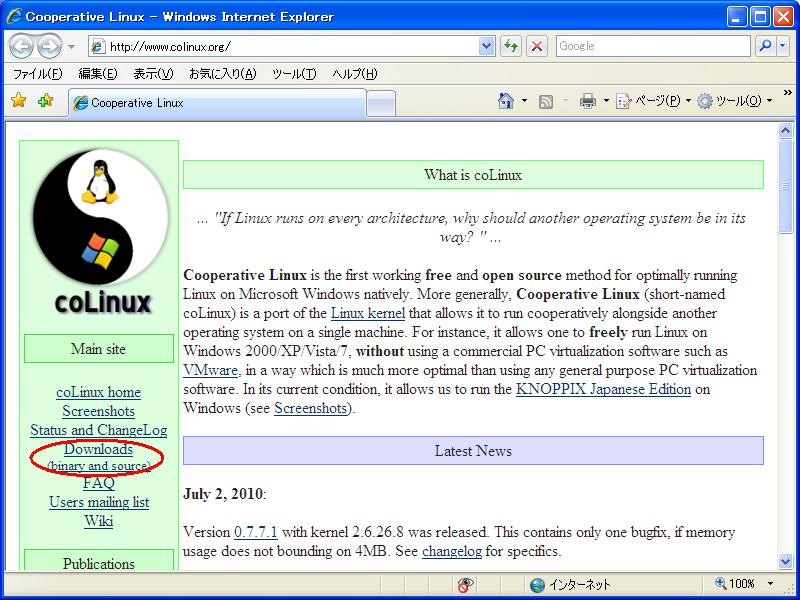Expand the printer options dropdown arrow

coord(606,101)
